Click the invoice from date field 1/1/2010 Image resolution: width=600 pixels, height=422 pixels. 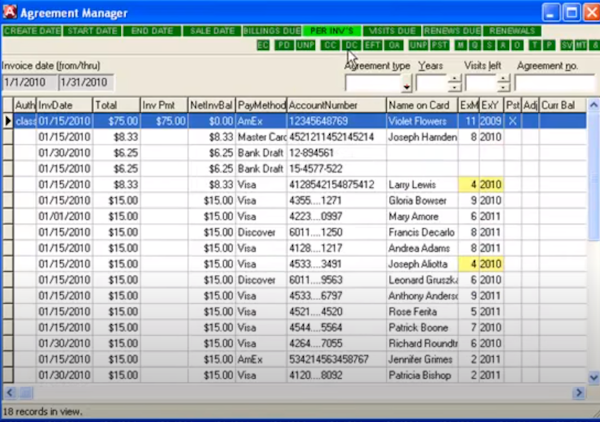click(28, 82)
